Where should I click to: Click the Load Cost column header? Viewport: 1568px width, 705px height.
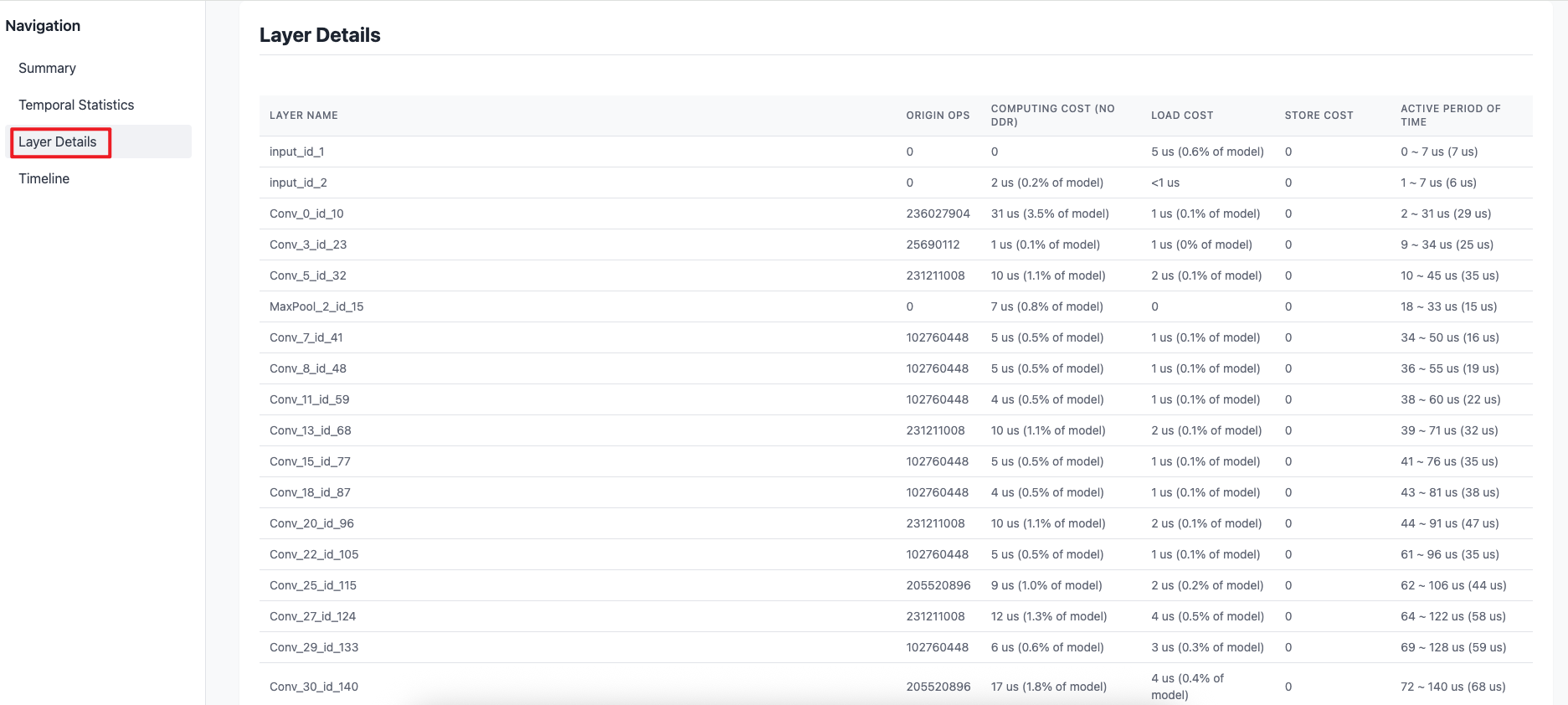(1181, 116)
